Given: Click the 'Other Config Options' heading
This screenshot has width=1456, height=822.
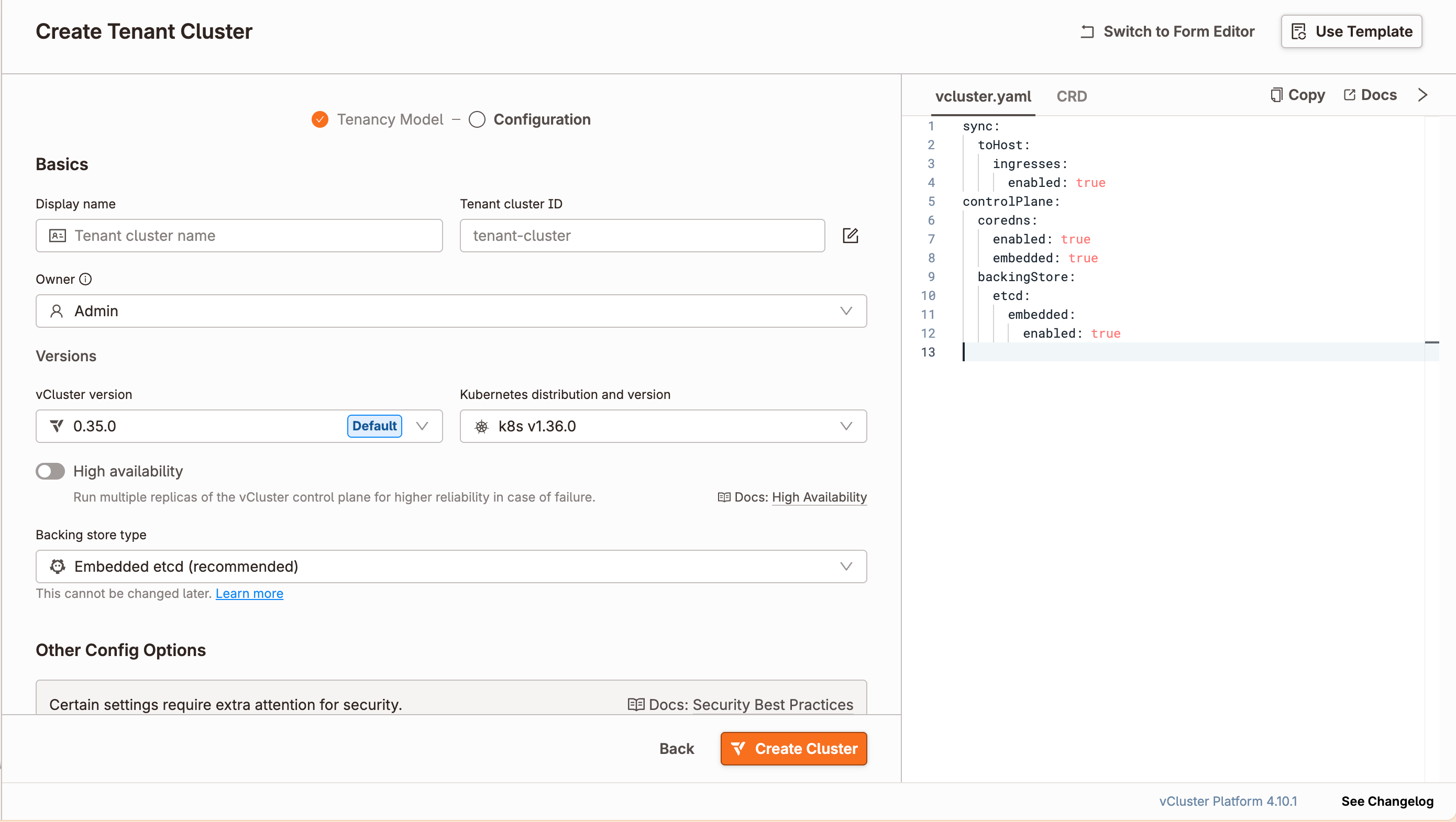Looking at the screenshot, I should pos(120,650).
